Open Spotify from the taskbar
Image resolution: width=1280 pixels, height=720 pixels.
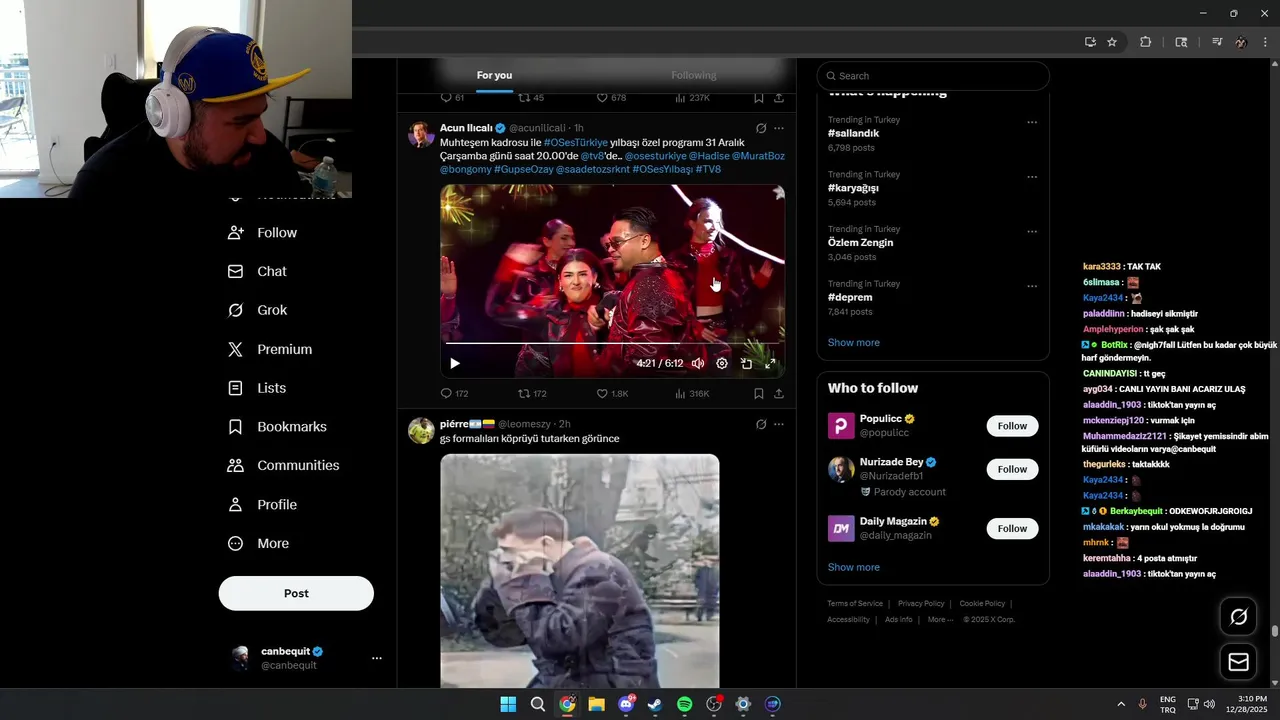click(684, 704)
